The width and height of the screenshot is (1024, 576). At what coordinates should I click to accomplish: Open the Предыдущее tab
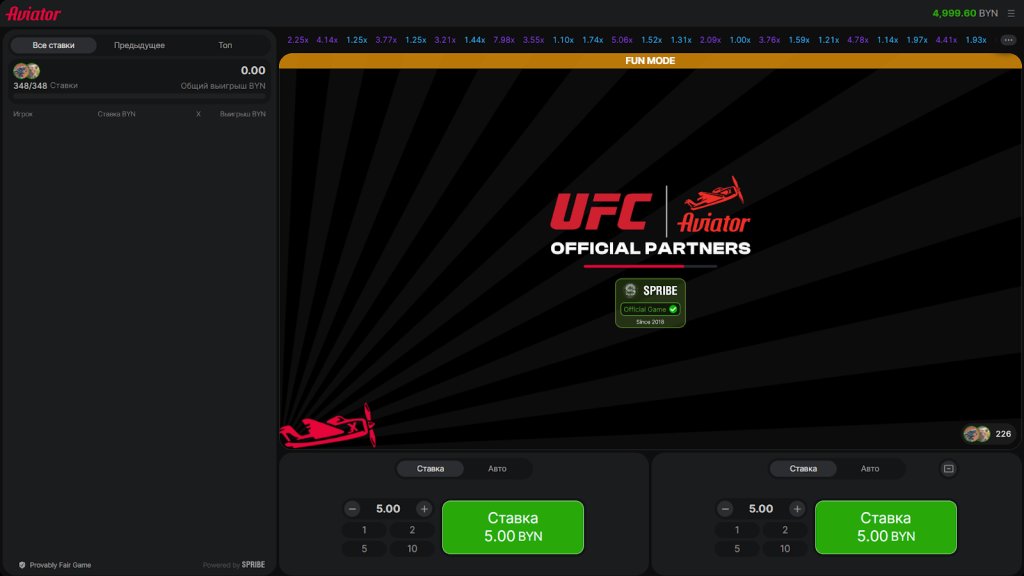pos(139,45)
